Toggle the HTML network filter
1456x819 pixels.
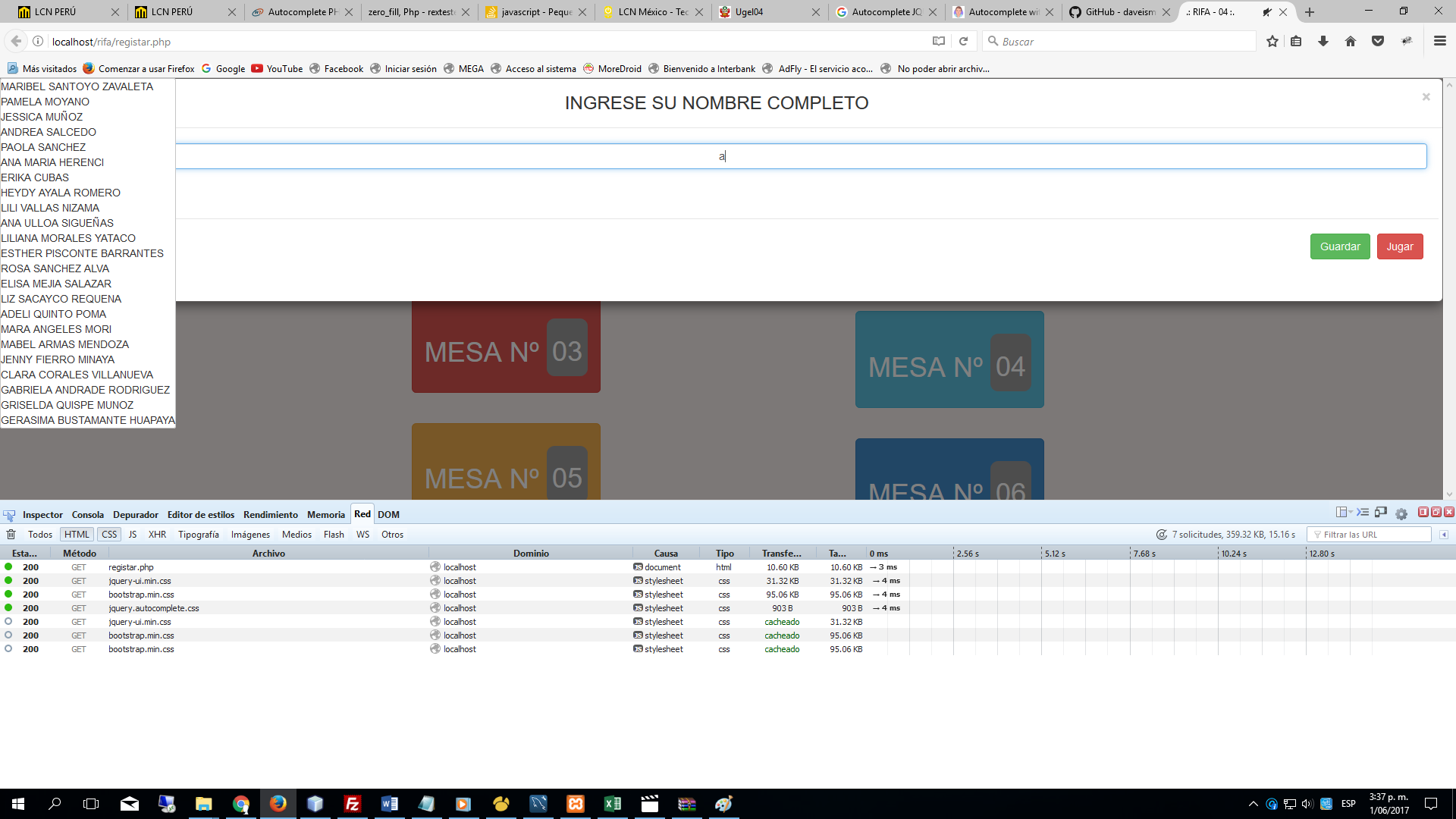pos(77,535)
